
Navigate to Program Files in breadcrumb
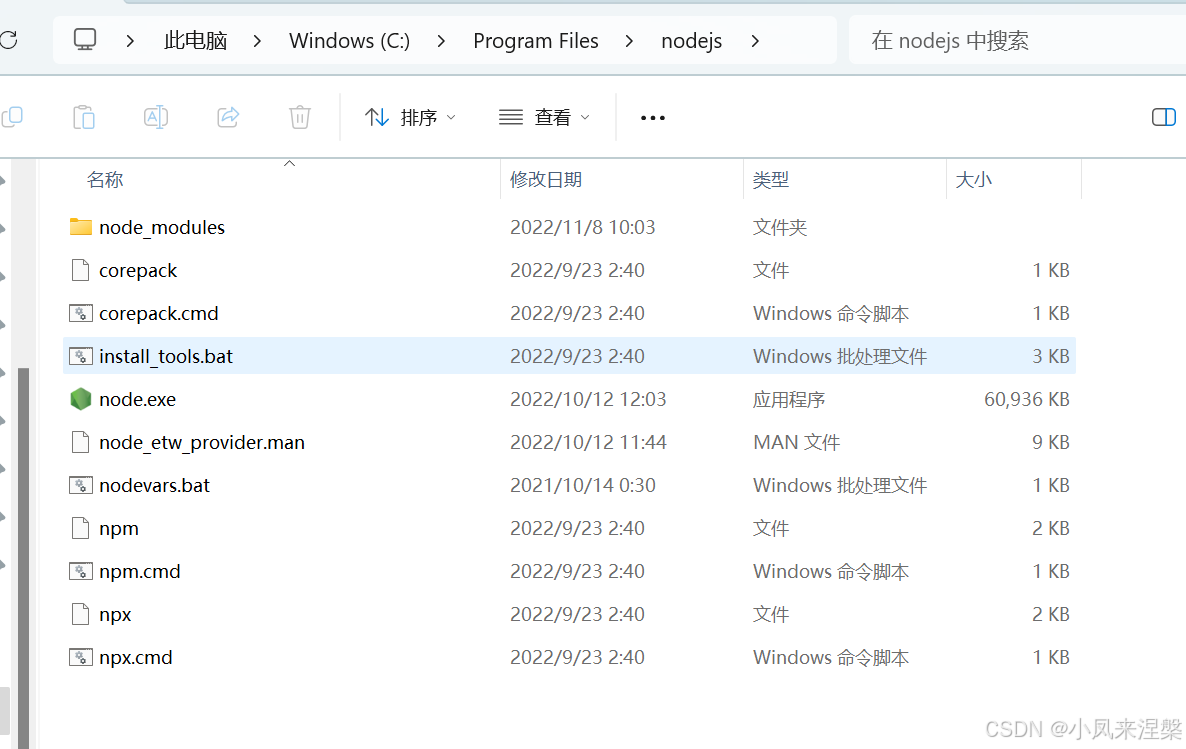pyautogui.click(x=536, y=40)
